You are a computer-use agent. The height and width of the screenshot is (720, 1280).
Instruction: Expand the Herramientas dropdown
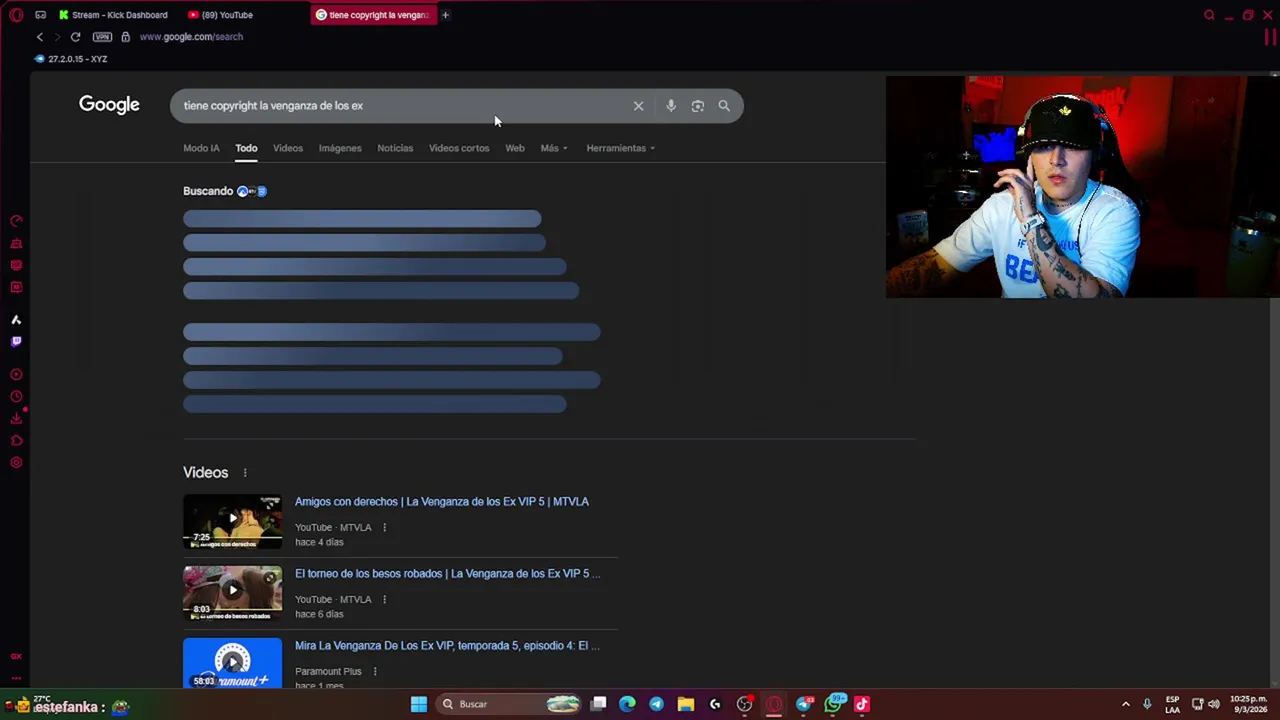point(620,148)
